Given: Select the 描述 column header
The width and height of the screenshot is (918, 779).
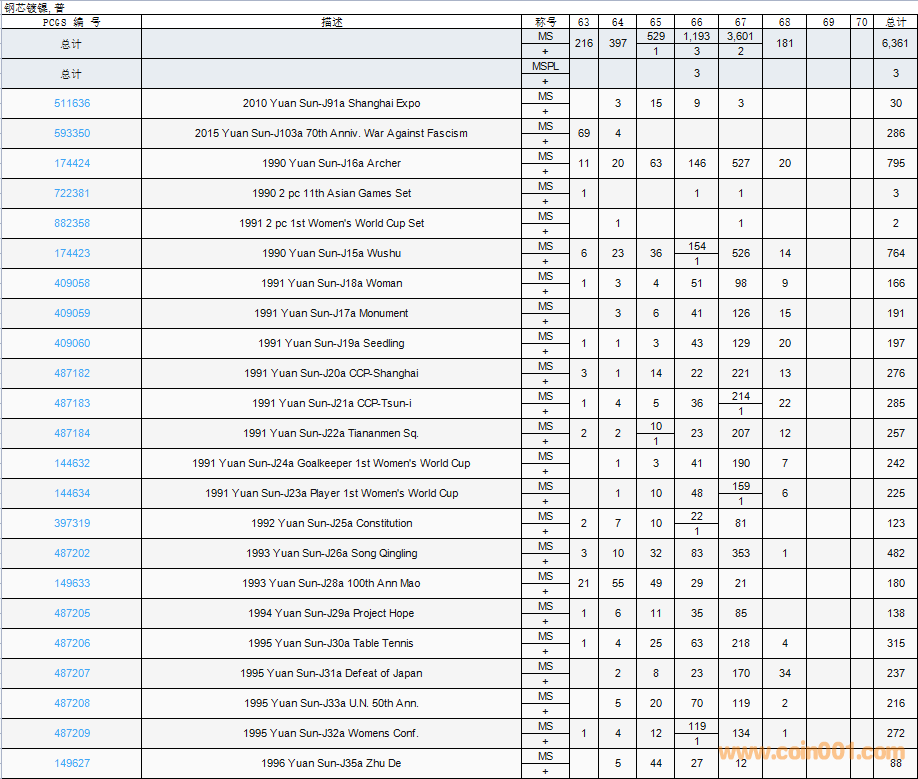Looking at the screenshot, I should click(331, 22).
